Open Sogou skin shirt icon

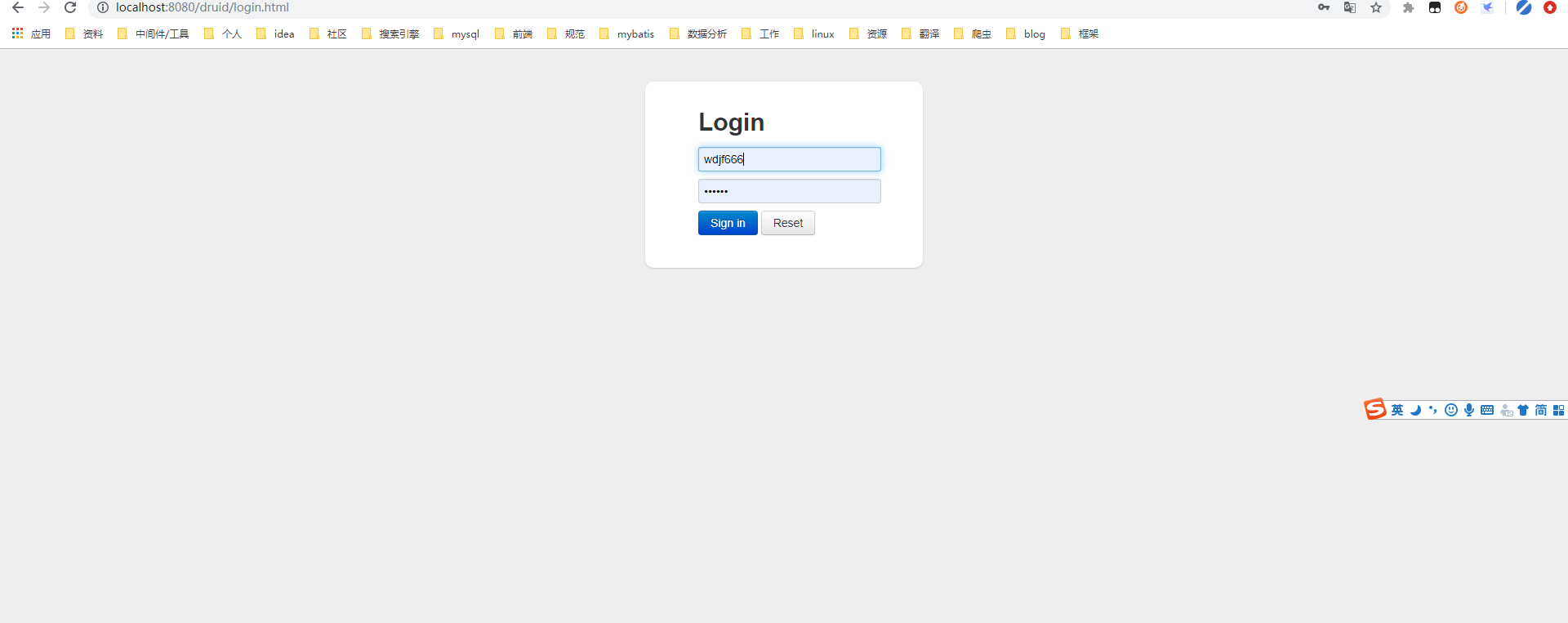[1523, 410]
